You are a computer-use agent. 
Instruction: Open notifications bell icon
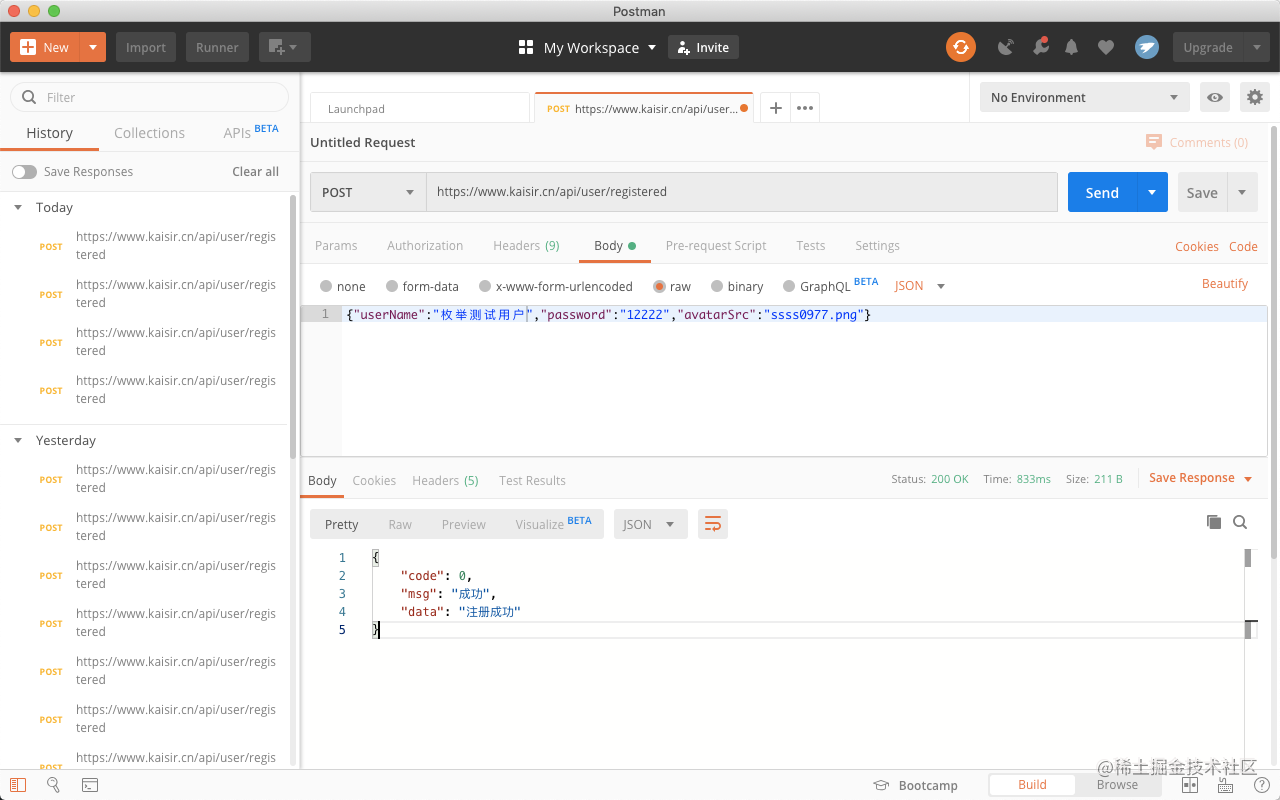[1072, 47]
